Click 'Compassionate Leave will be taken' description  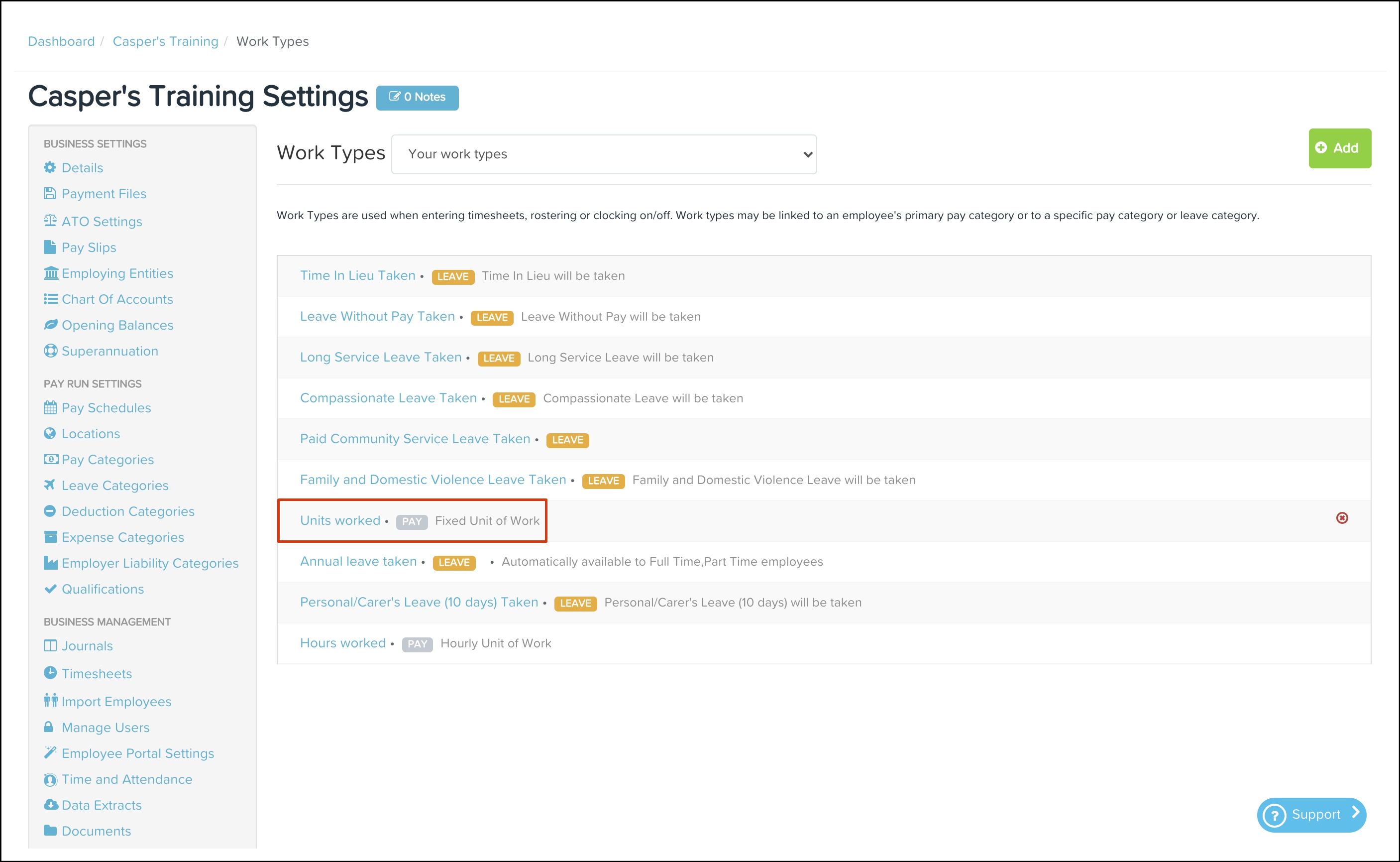pos(644,398)
